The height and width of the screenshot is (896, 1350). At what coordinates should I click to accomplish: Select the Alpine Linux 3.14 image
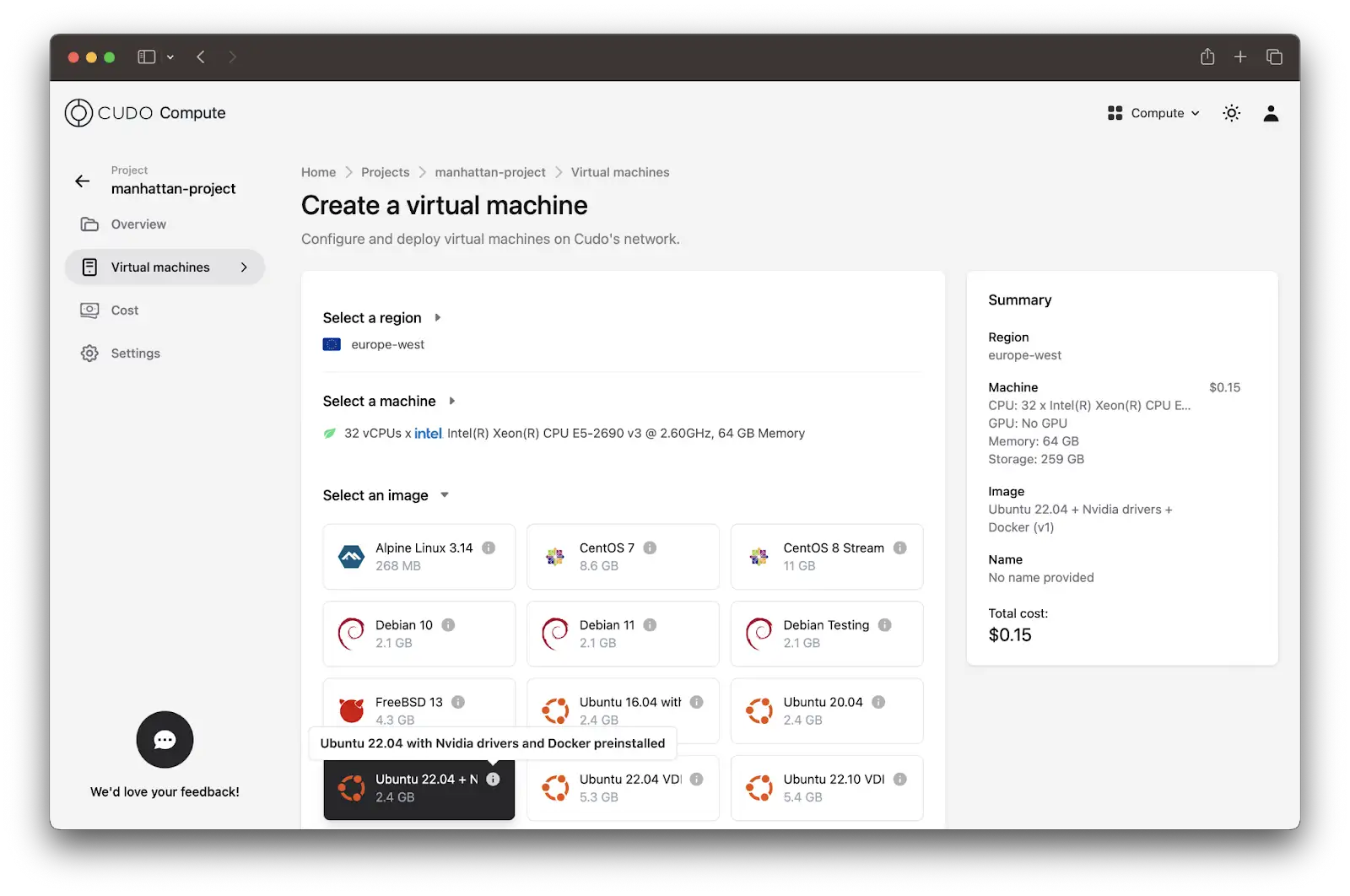click(x=418, y=557)
